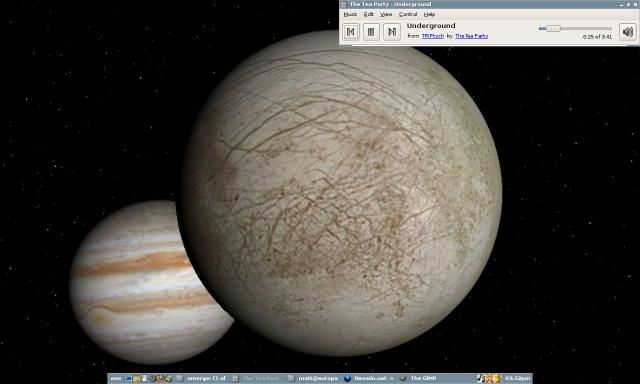Skip forward to the next track
This screenshot has width=640, height=384.
pos(391,32)
